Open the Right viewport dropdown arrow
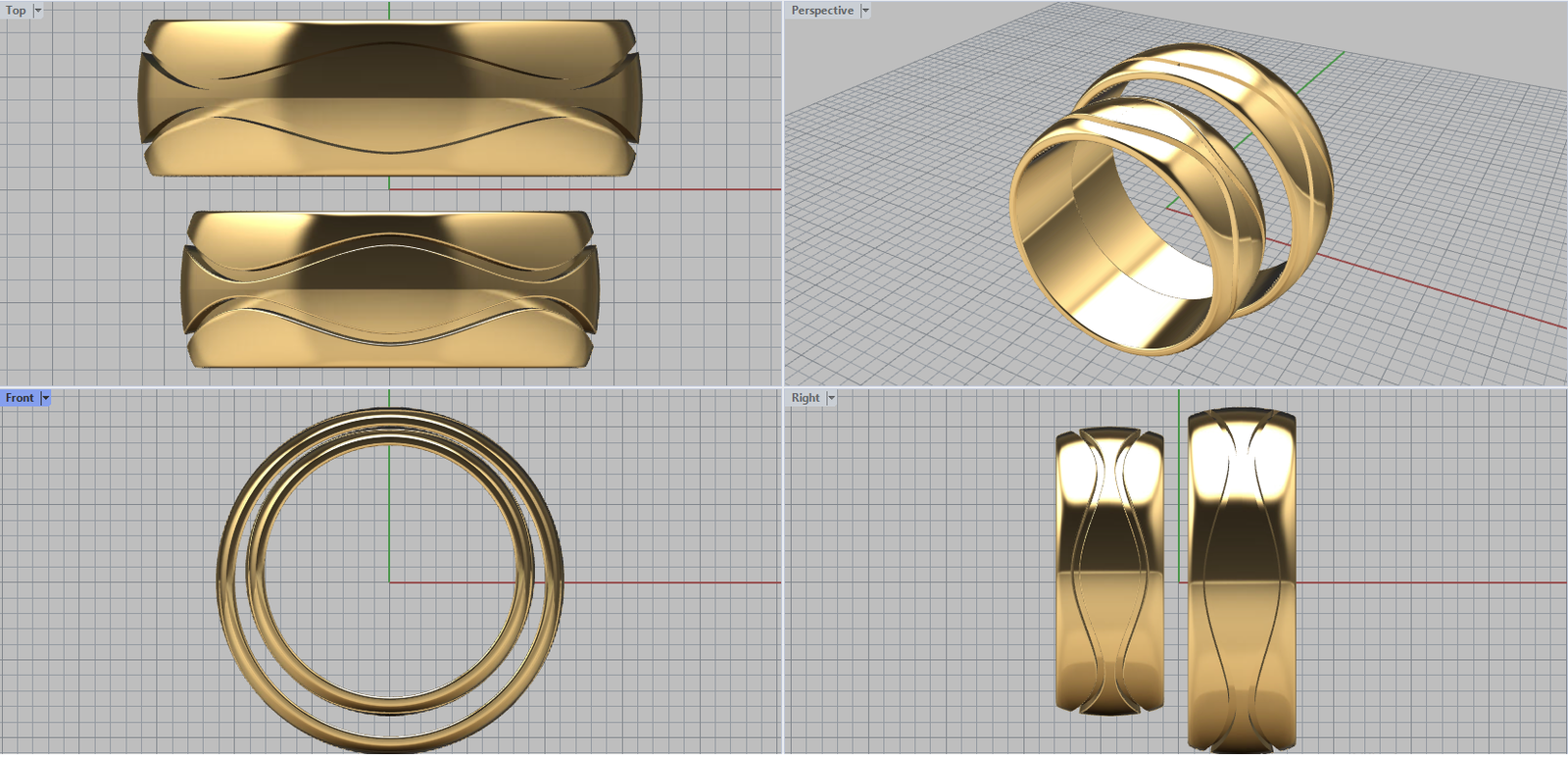 point(831,398)
